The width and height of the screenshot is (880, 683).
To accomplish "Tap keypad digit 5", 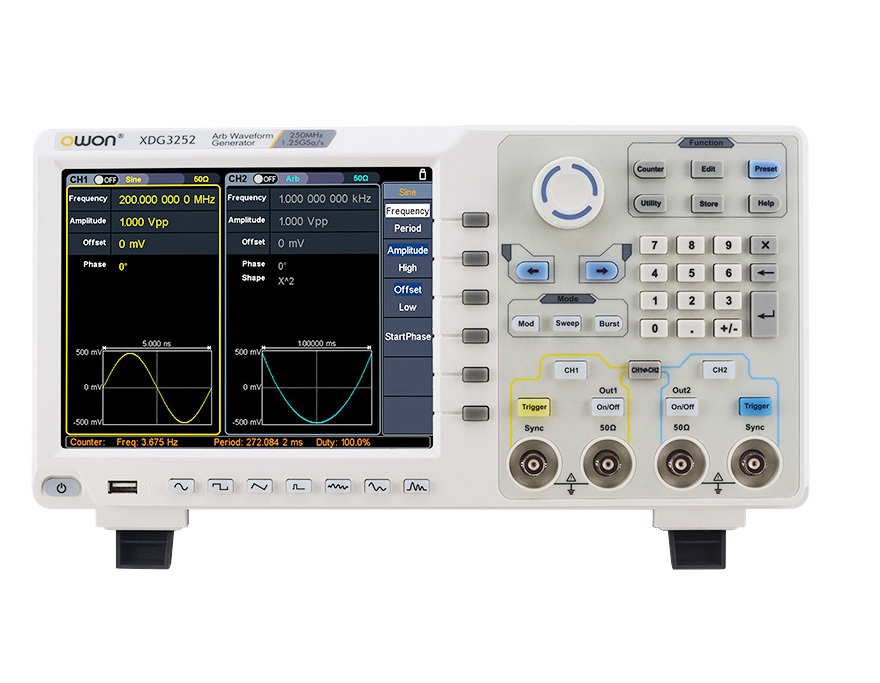I will [691, 273].
